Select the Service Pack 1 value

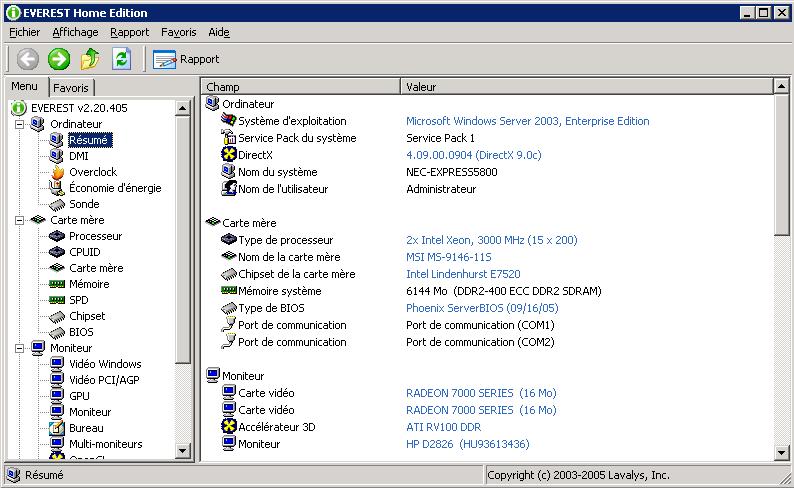[x=440, y=138]
